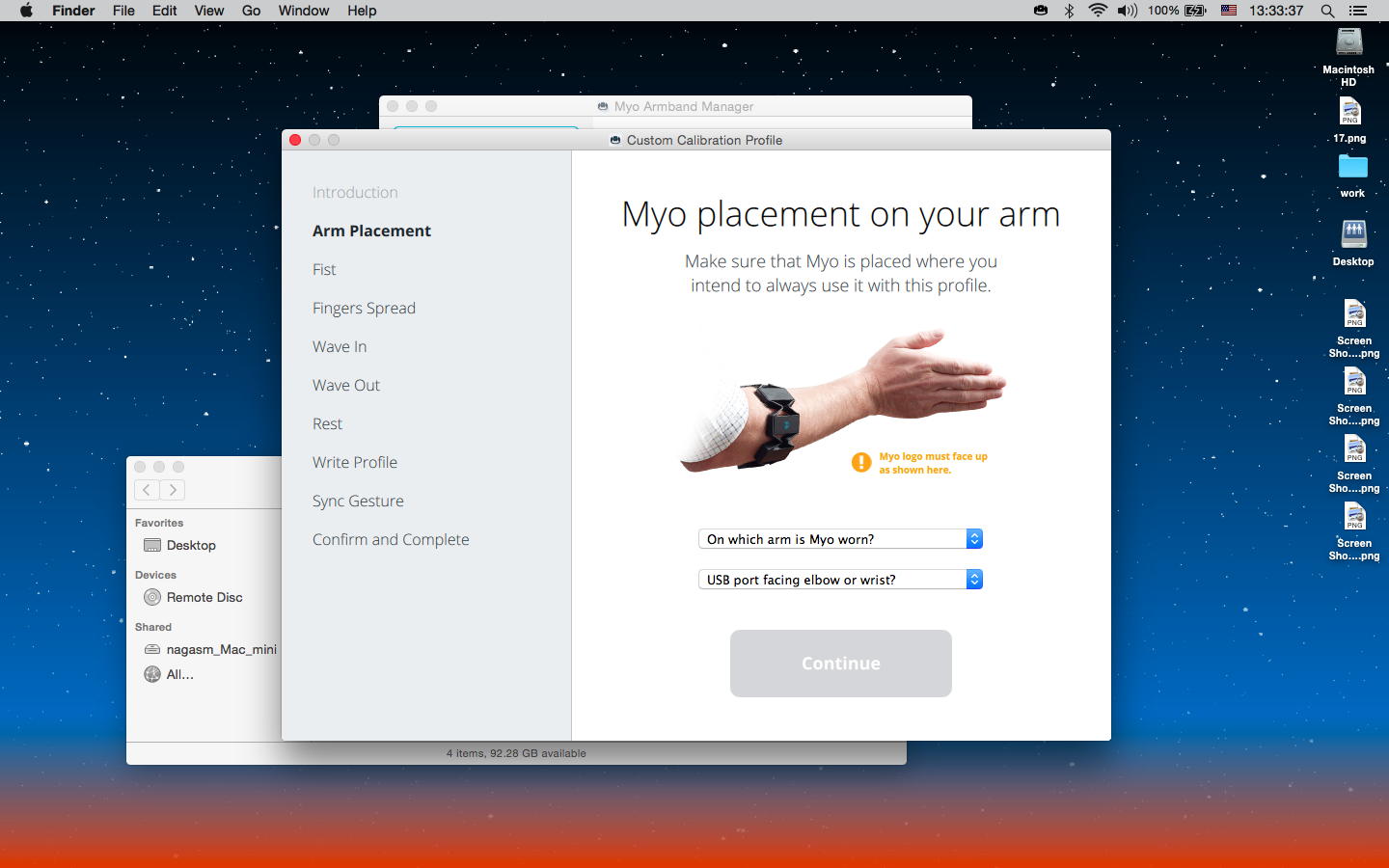This screenshot has height=868, width=1389.
Task: Go forward in the Finder window
Action: click(x=173, y=490)
